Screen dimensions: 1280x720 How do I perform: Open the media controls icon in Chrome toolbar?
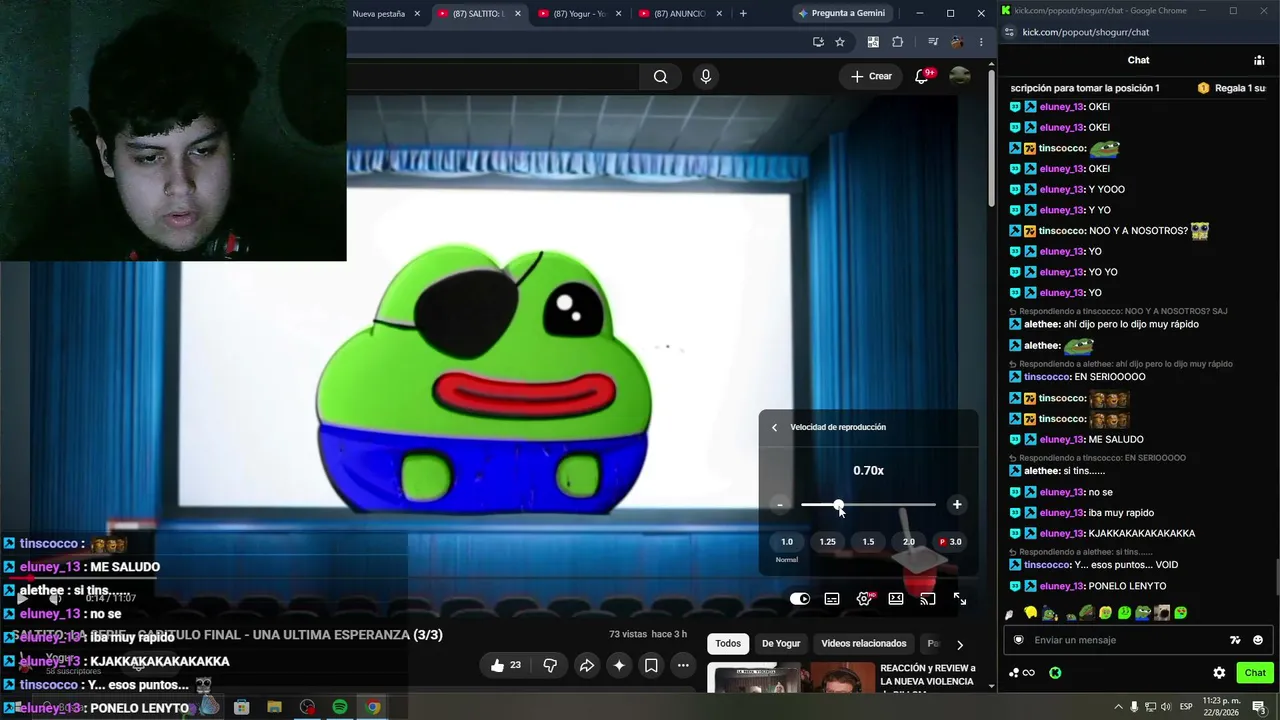932,42
